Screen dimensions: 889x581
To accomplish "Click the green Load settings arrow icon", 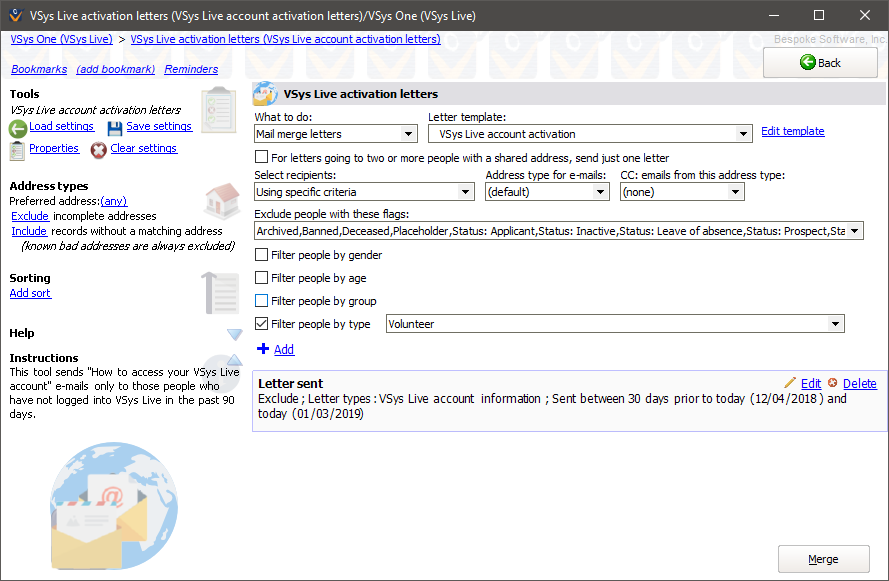I will tap(17, 128).
